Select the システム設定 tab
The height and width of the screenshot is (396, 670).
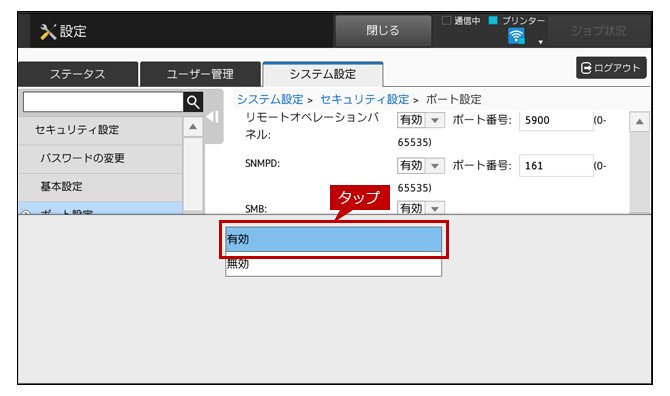coord(323,74)
